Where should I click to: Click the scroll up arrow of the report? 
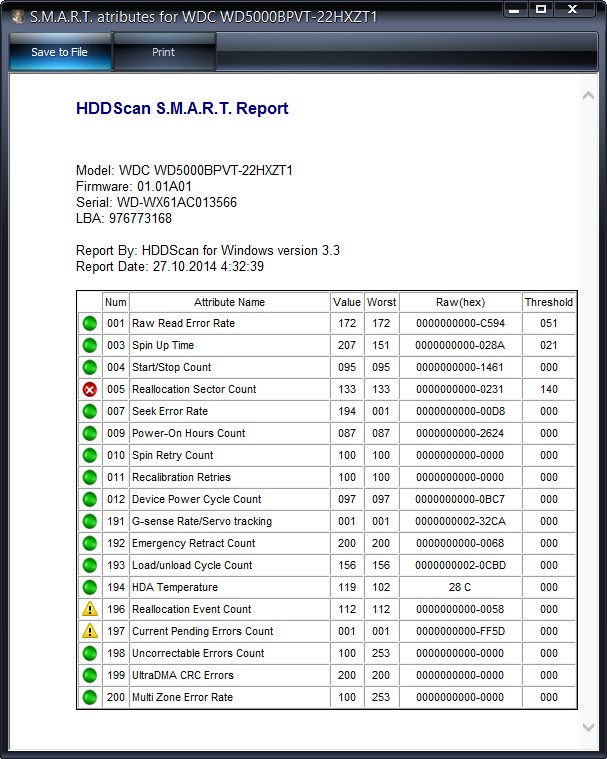588,95
